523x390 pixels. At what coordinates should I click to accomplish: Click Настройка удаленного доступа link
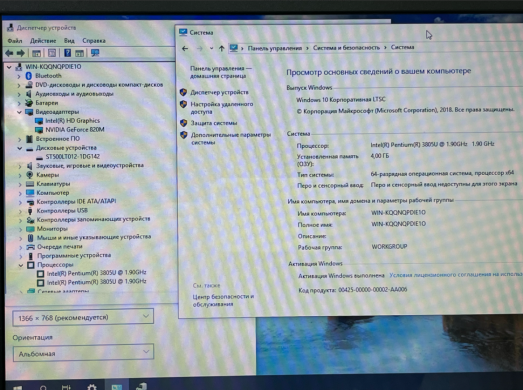(221, 108)
